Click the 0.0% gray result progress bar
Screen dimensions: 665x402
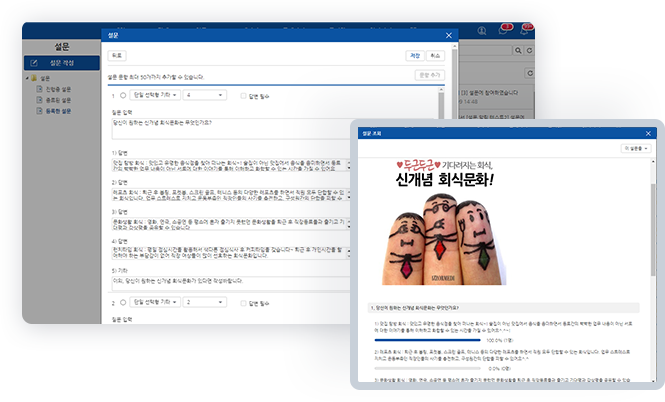[x=428, y=368]
